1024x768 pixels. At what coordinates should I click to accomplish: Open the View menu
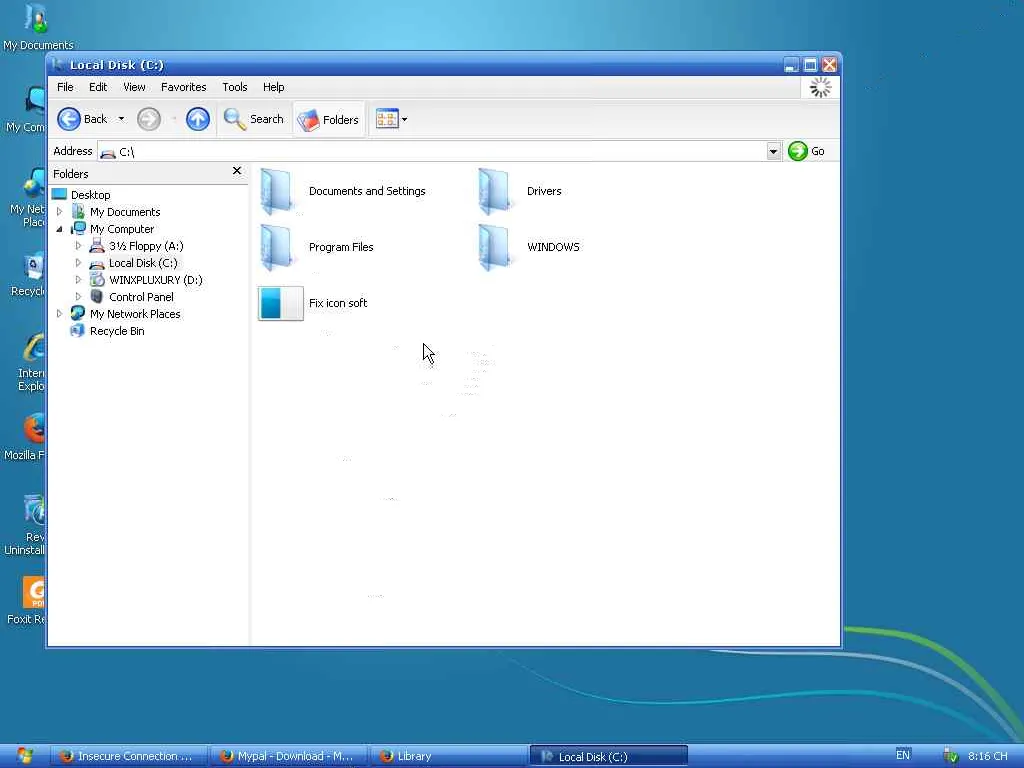click(134, 87)
